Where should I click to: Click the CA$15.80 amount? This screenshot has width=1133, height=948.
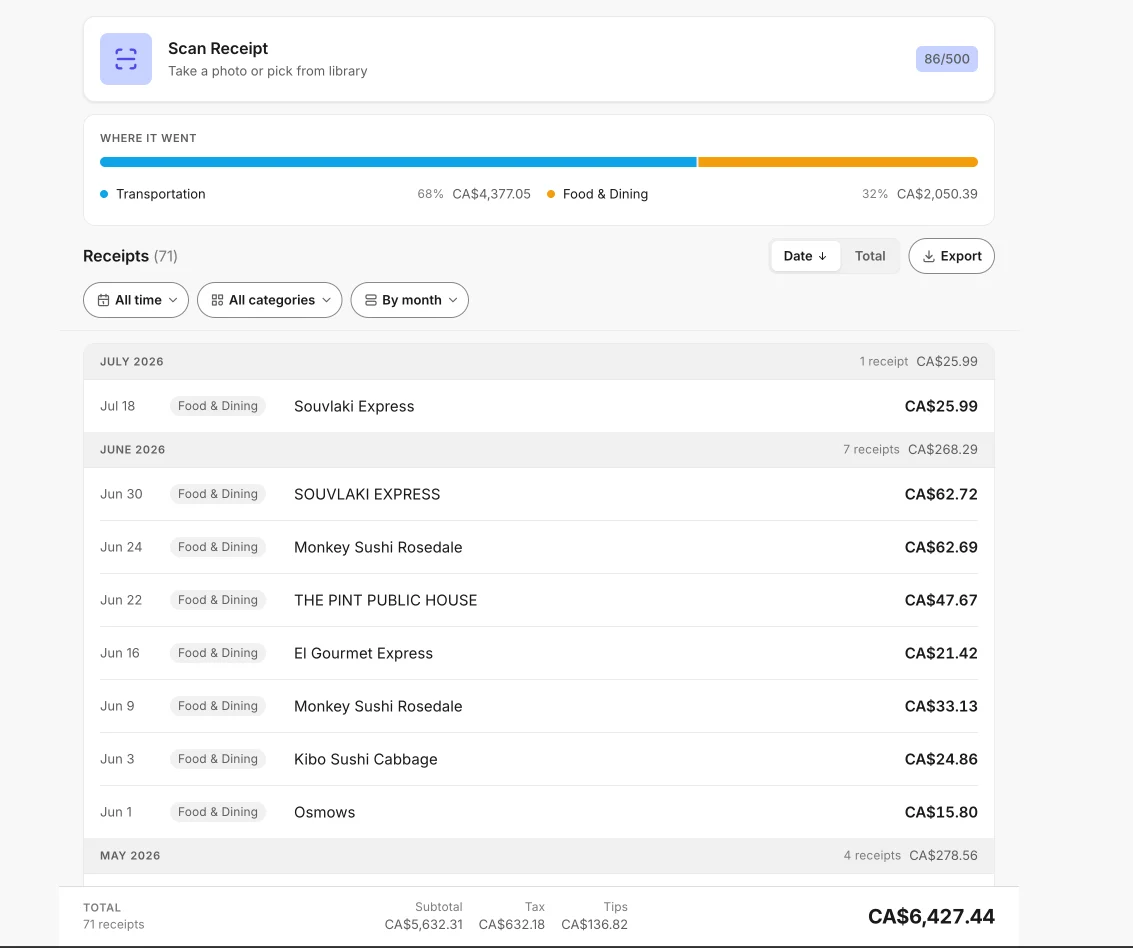click(941, 812)
